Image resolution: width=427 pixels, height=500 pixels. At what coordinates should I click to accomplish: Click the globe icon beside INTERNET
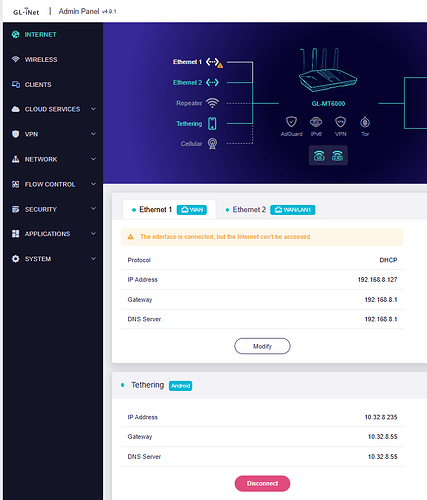coord(15,35)
